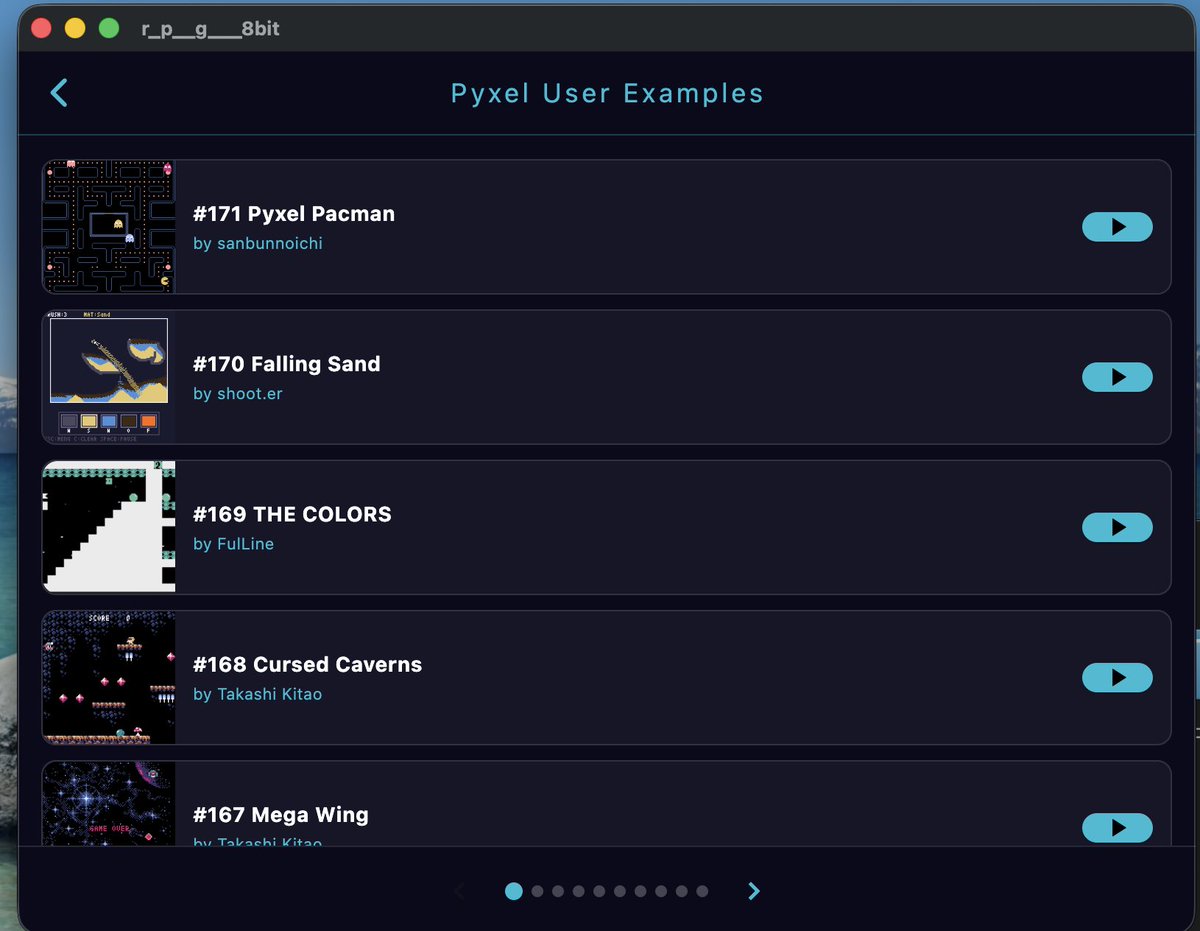The height and width of the screenshot is (931, 1200).
Task: Play the #167 Mega Wing example
Action: [x=1117, y=828]
